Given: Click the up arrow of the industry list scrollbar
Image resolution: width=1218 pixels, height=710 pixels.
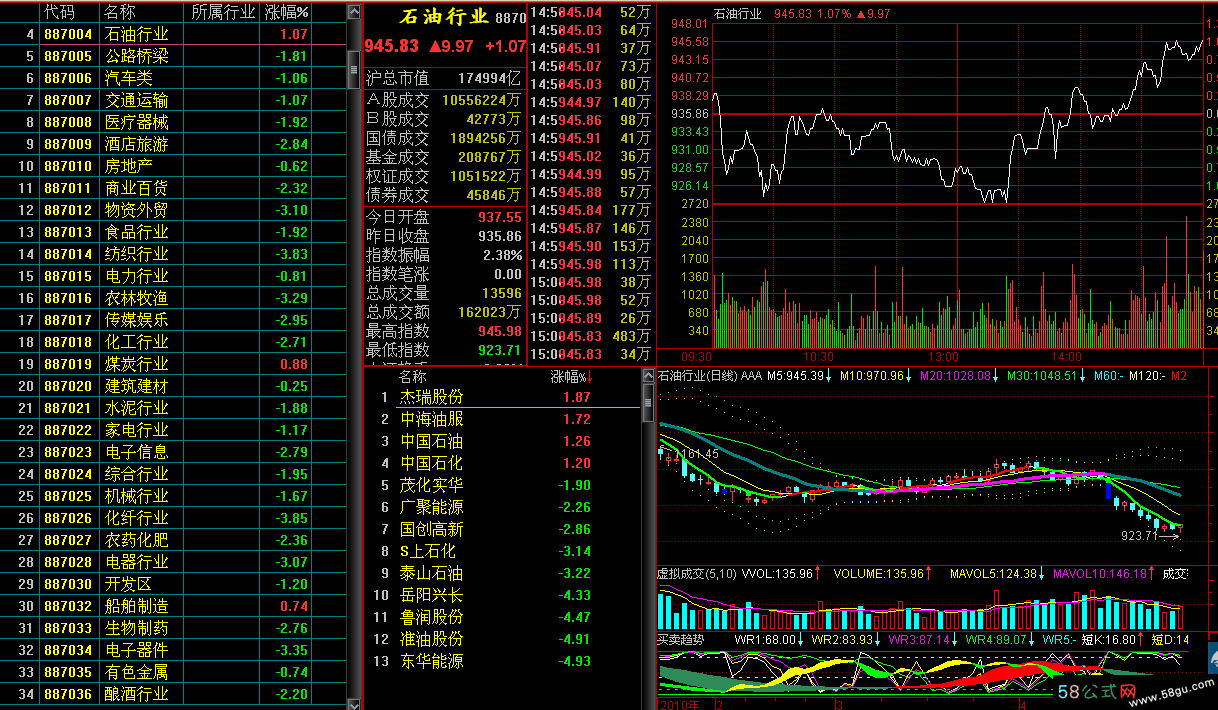Looking at the screenshot, I should pyautogui.click(x=353, y=12).
